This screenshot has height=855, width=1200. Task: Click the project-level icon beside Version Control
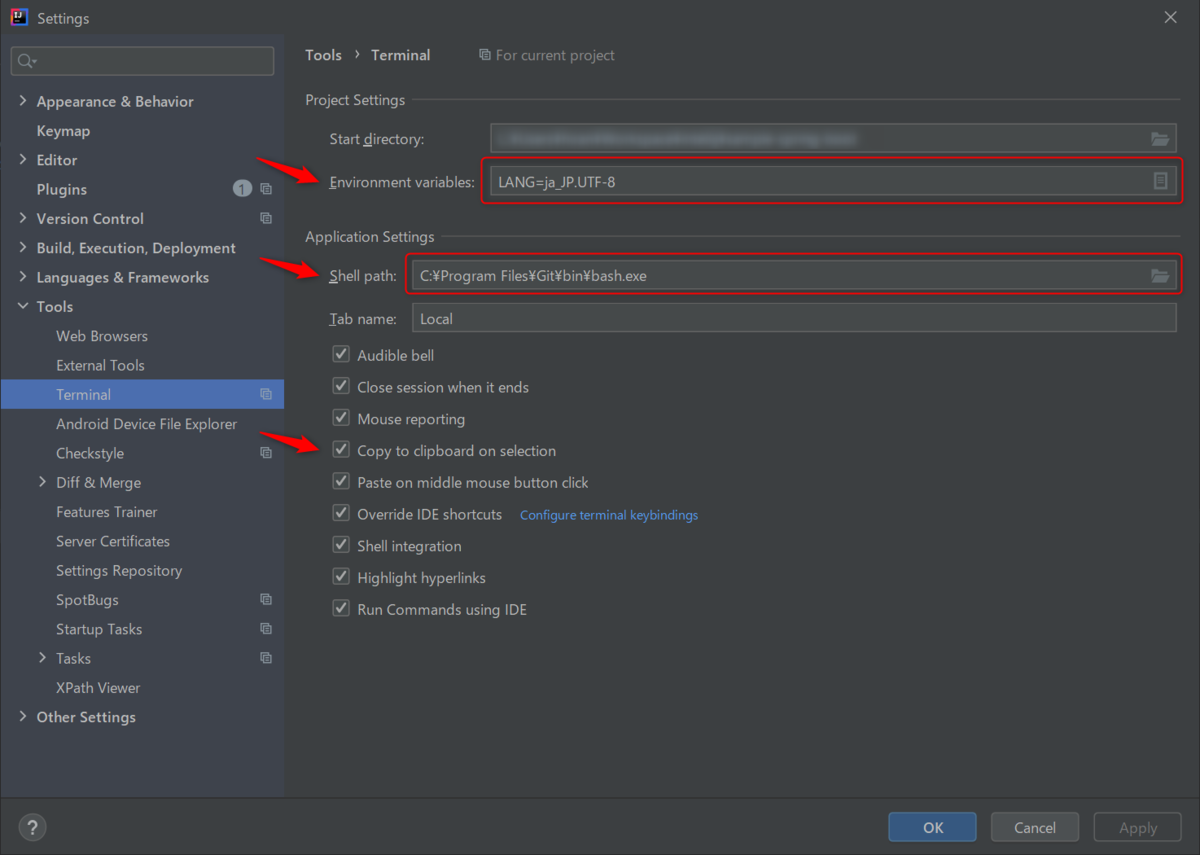click(x=266, y=218)
